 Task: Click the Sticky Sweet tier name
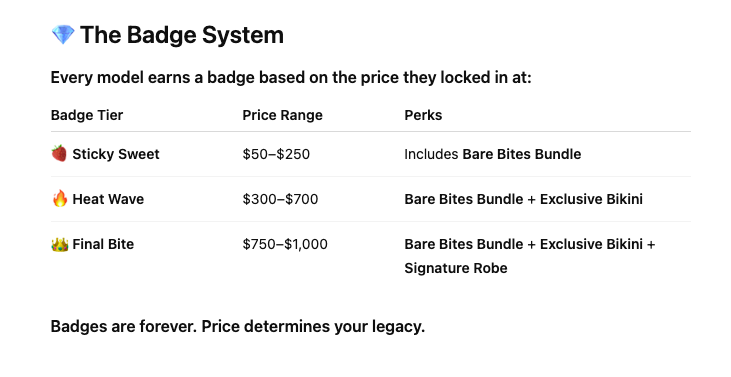click(116, 154)
